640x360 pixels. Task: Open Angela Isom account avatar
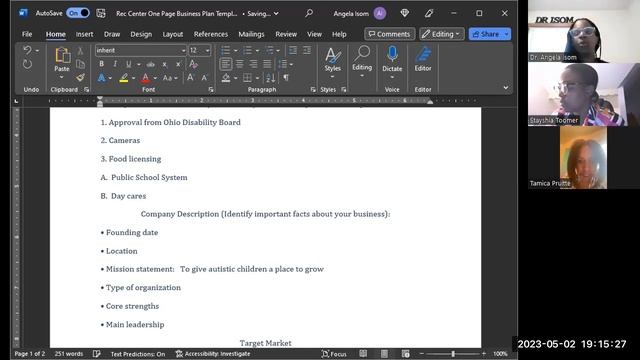coord(380,13)
